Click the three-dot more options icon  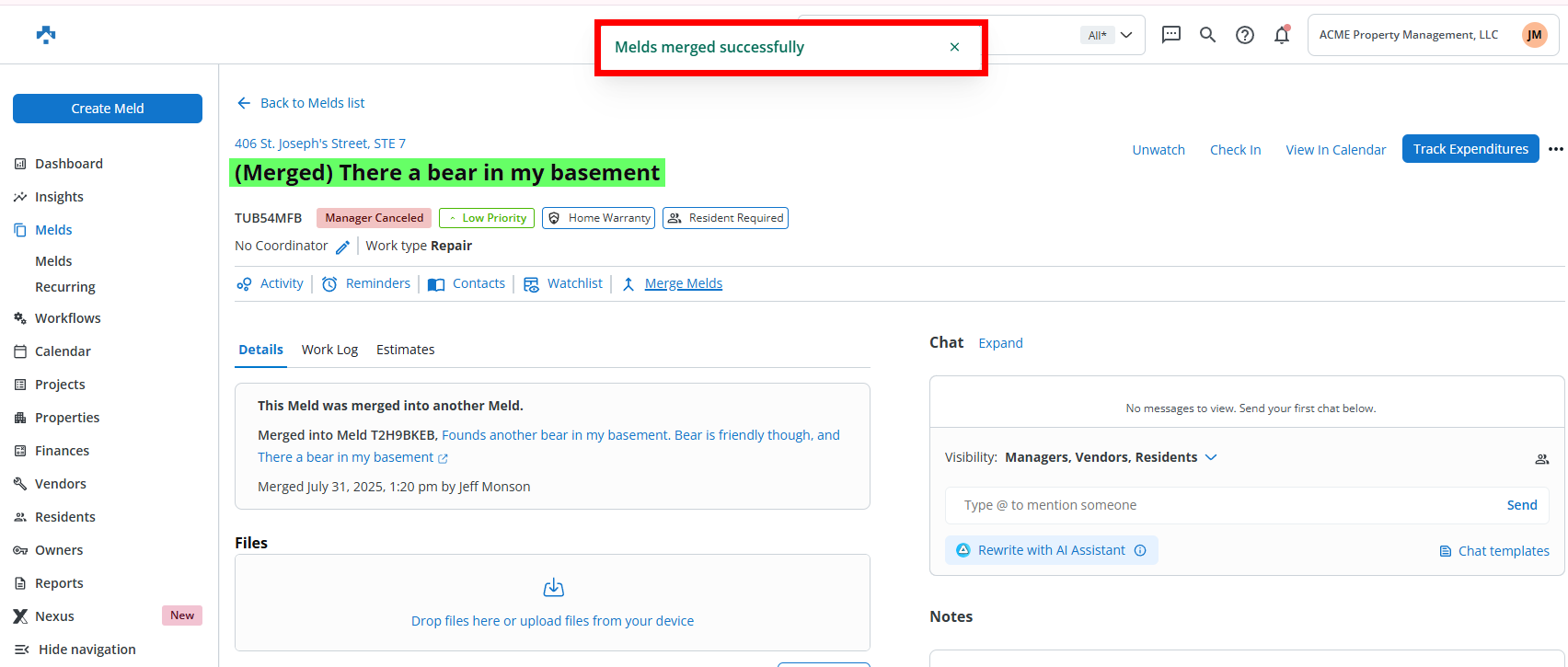pos(1555,149)
